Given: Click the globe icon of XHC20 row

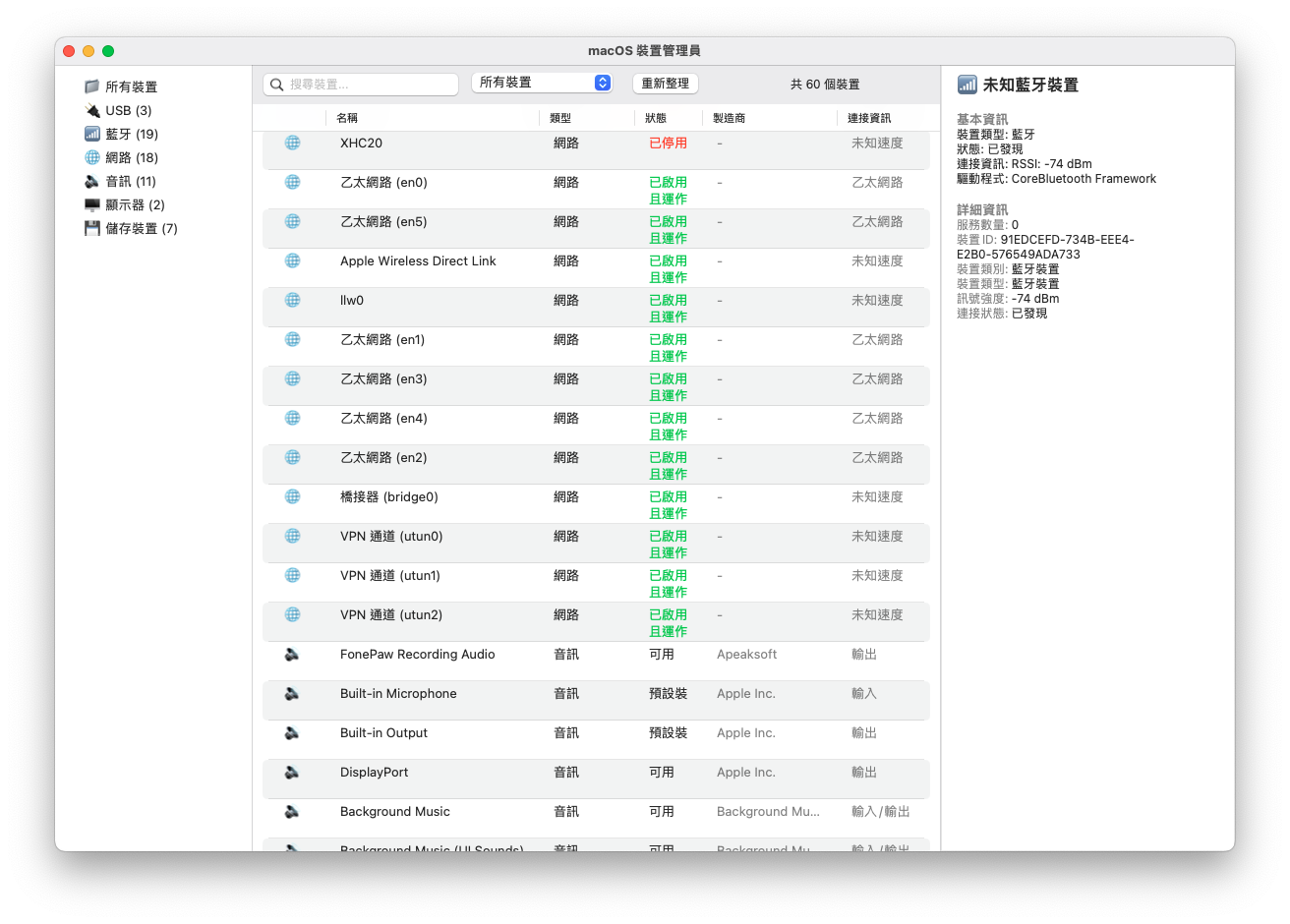Looking at the screenshot, I should pyautogui.click(x=292, y=144).
